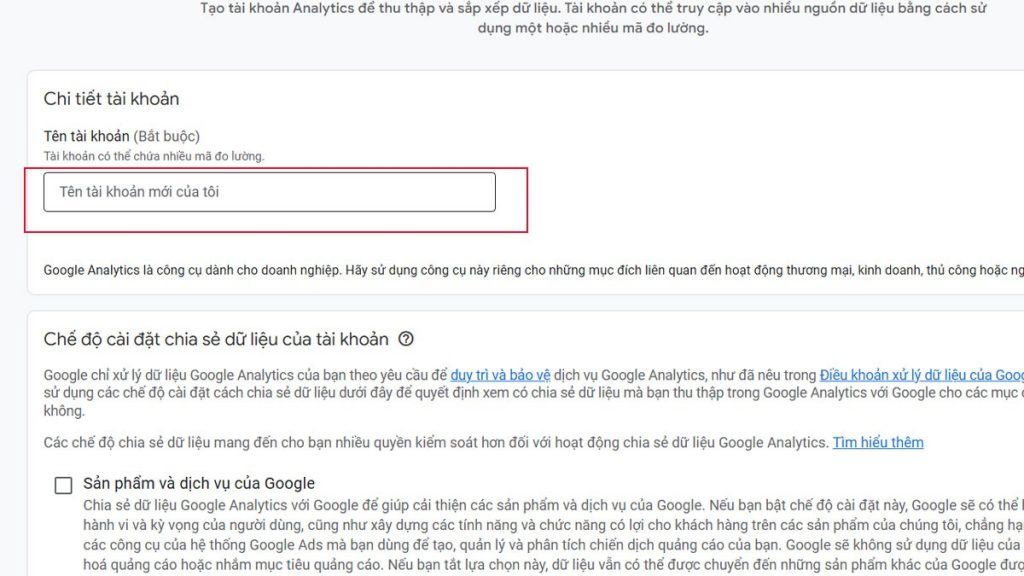Screen dimensions: 1024x576
Task: Focus the 'Tên tài khoản mới của tôi' input field
Action: 269,192
